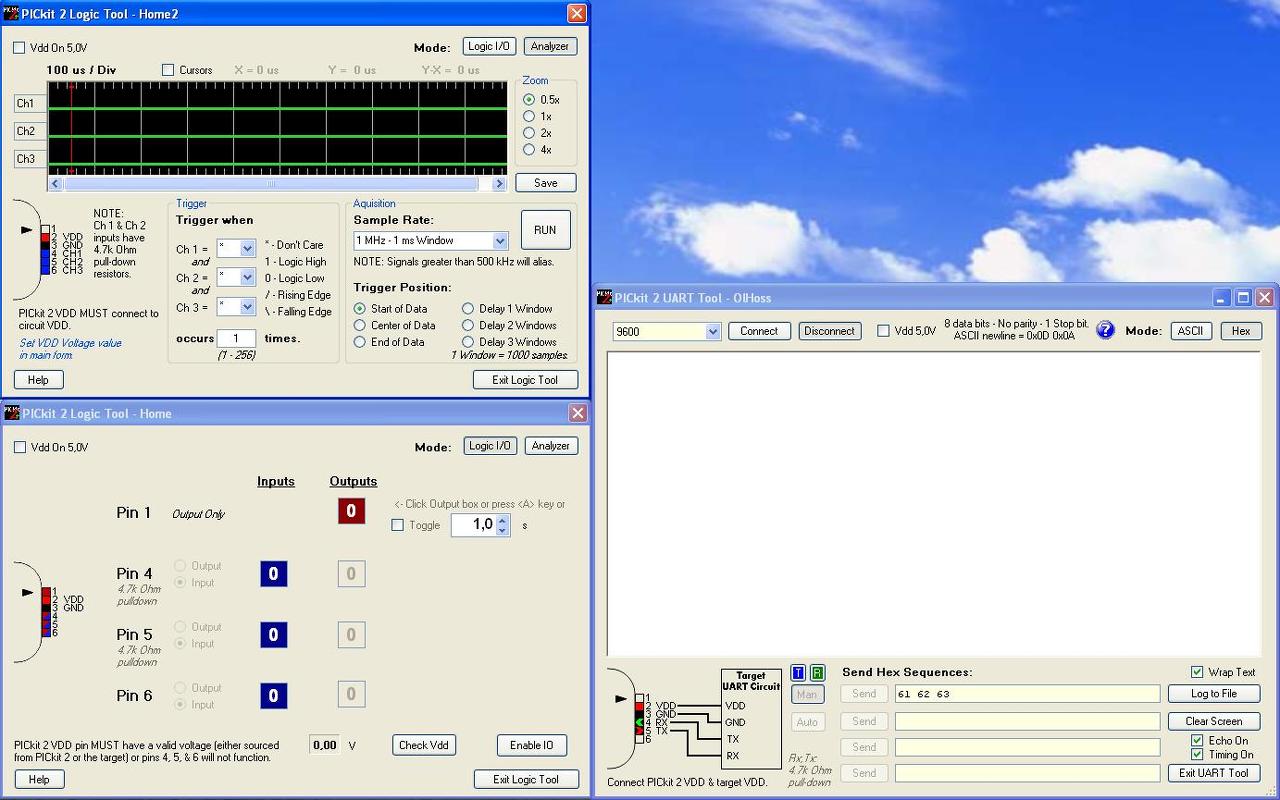The image size is (1280, 800).
Task: Click the UART received data text area
Action: tap(934, 504)
